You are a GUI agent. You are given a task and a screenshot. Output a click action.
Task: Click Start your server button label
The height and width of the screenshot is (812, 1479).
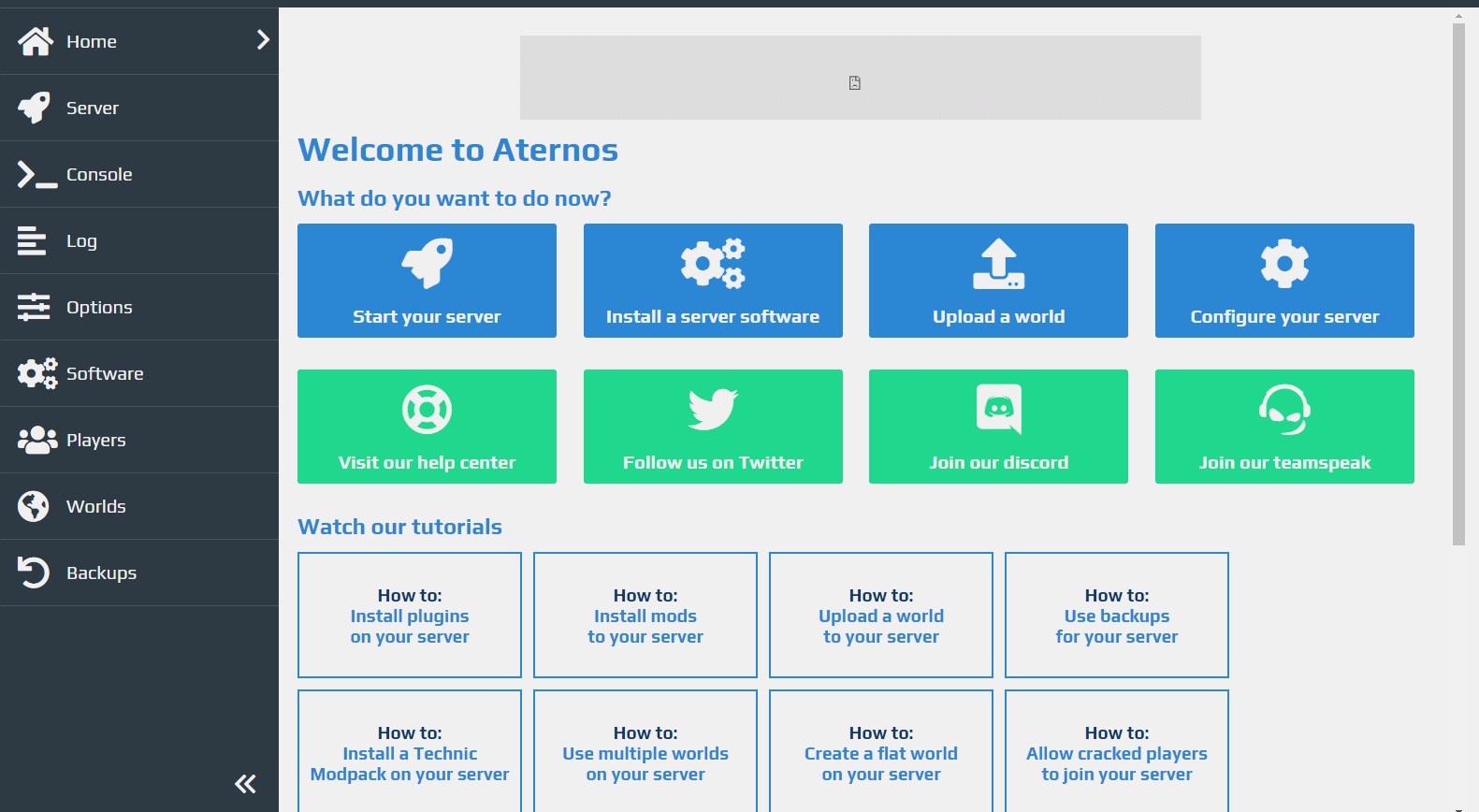tap(427, 317)
